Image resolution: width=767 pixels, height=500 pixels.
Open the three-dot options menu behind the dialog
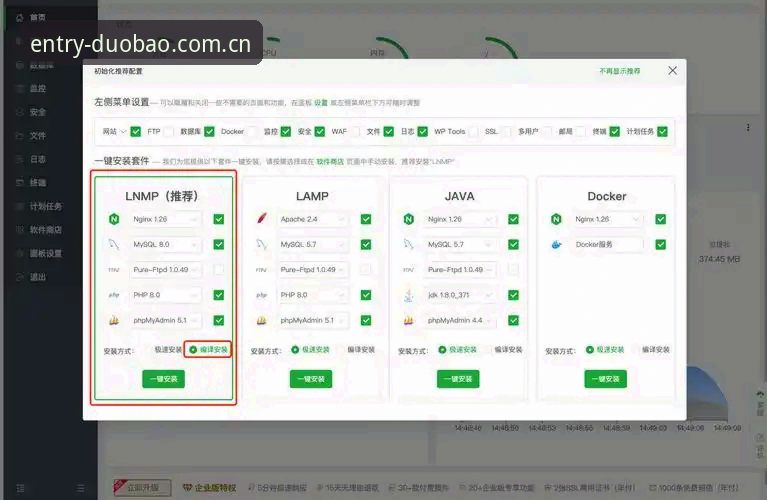coord(748,128)
